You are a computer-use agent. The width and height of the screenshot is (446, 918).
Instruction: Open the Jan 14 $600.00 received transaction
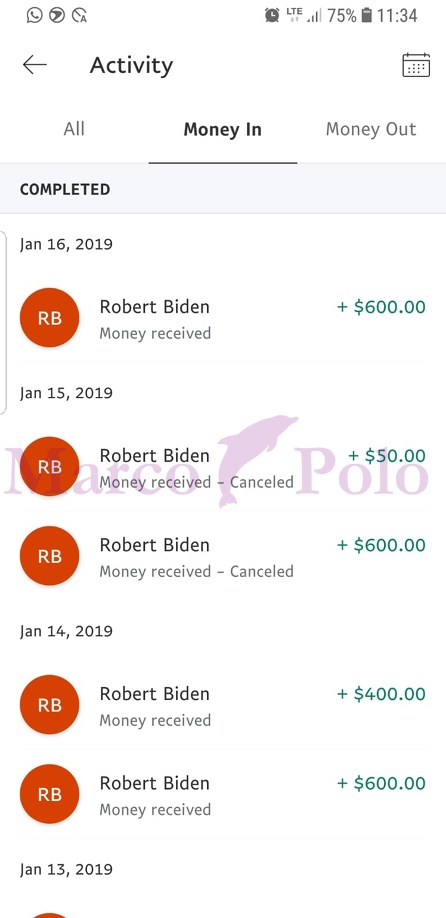click(223, 794)
